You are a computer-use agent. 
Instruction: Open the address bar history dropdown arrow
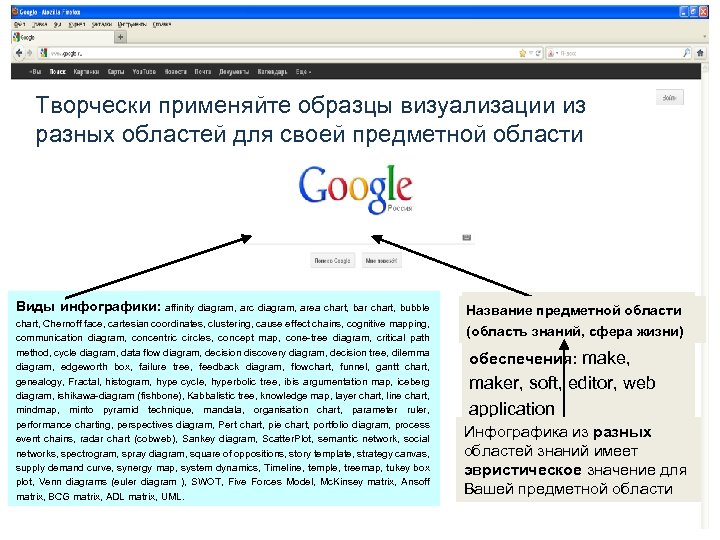(x=531, y=53)
